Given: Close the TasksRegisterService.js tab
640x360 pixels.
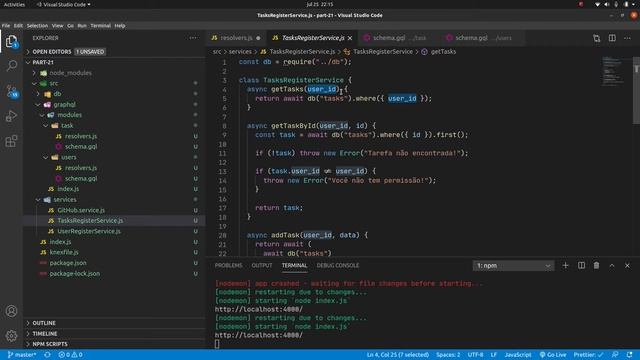Looking at the screenshot, I should pyautogui.click(x=350, y=38).
